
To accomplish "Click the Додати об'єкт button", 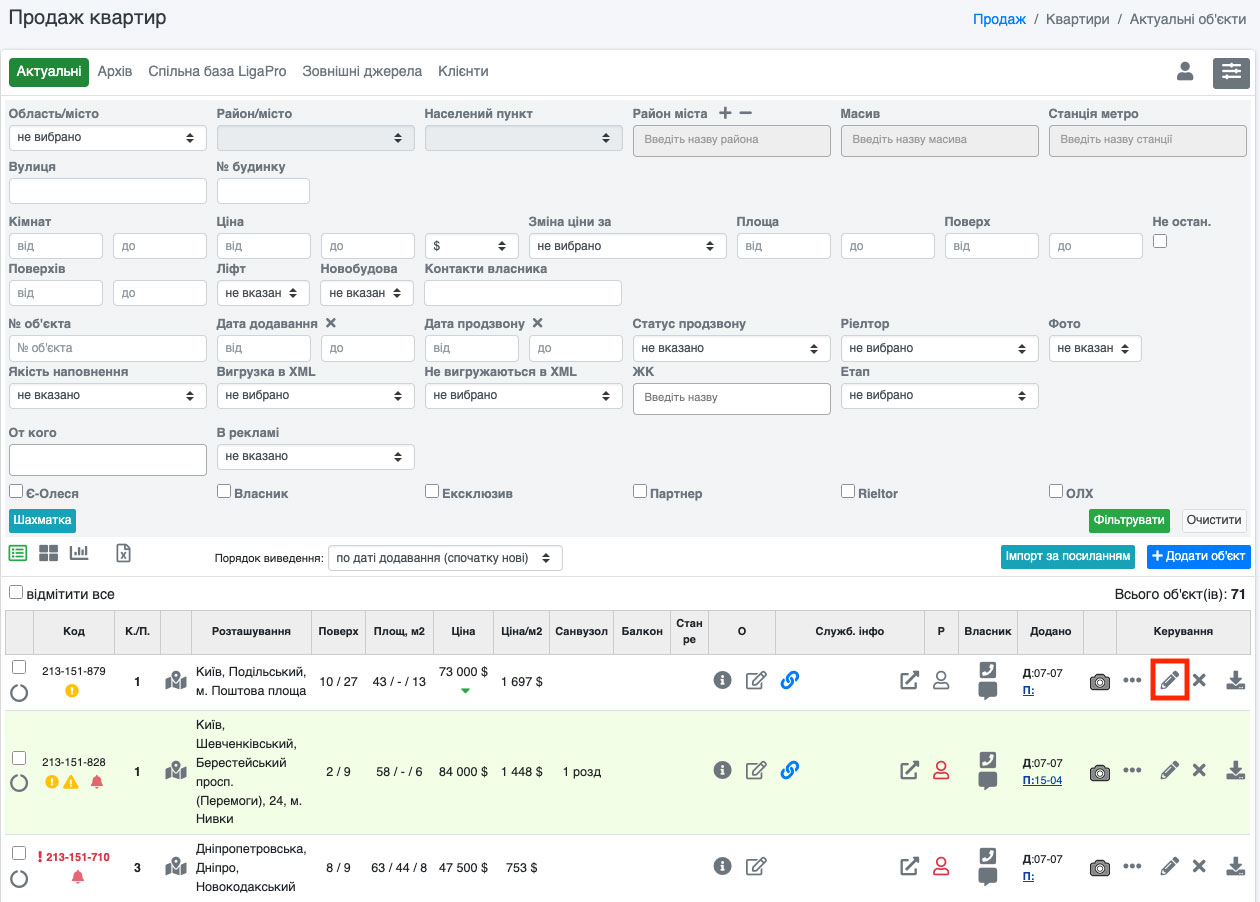I will tap(1198, 557).
